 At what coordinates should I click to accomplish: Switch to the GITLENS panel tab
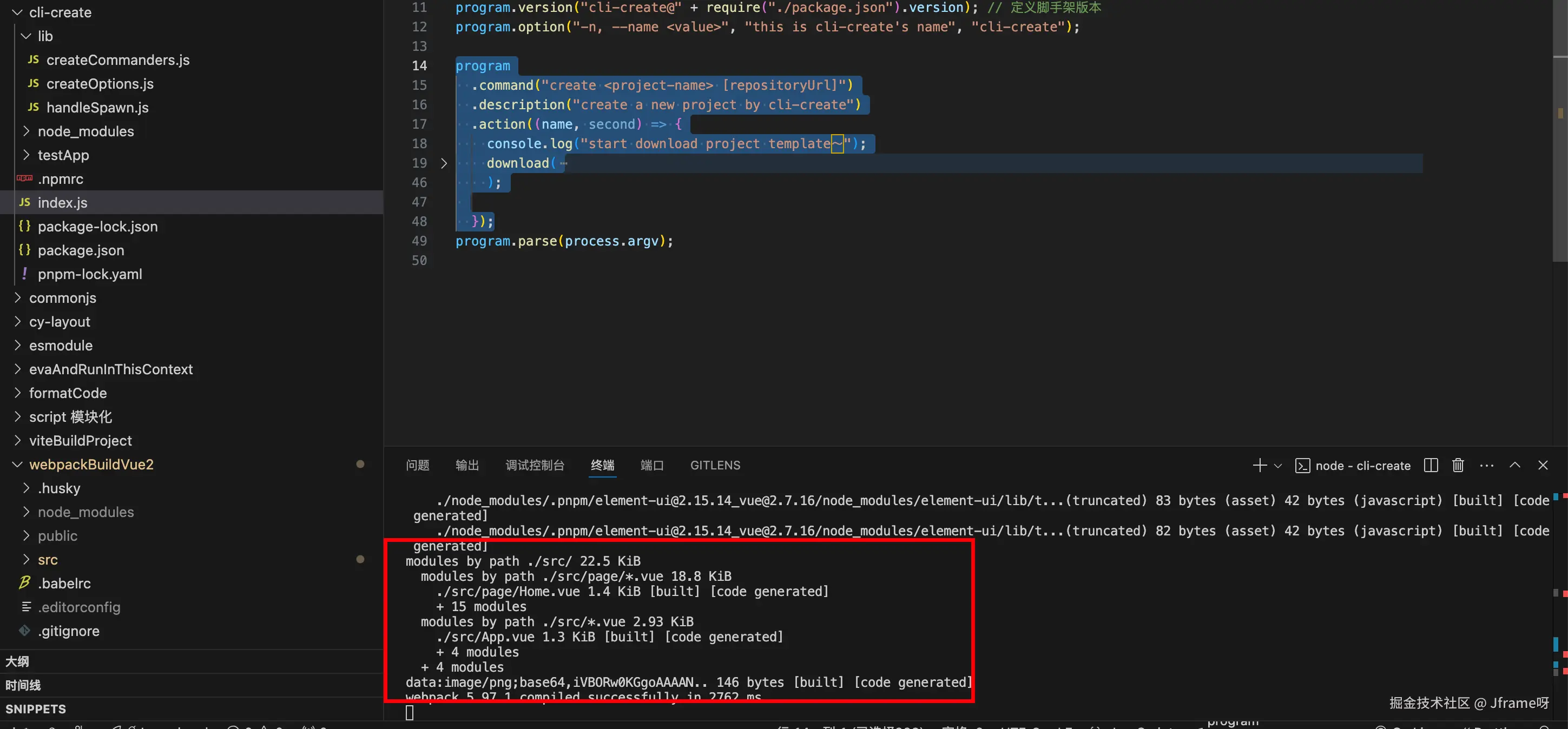coord(715,466)
